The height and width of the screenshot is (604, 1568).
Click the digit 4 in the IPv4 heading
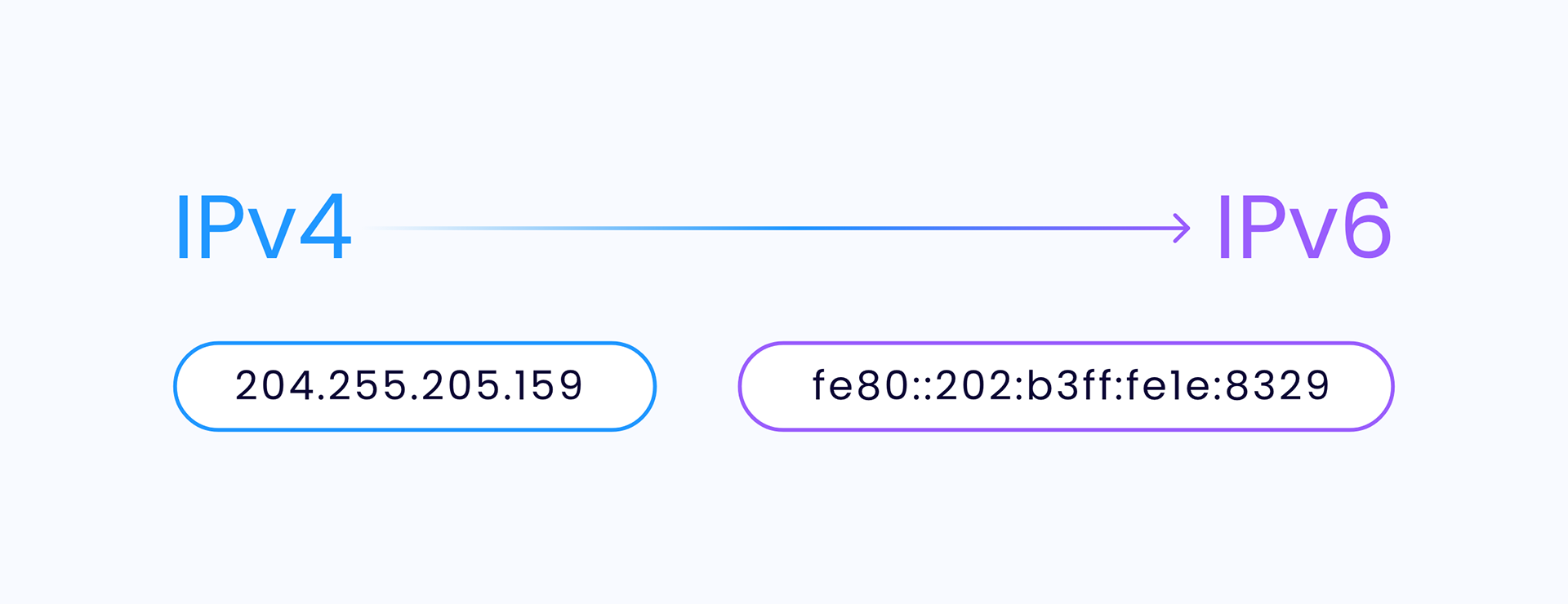(325, 227)
